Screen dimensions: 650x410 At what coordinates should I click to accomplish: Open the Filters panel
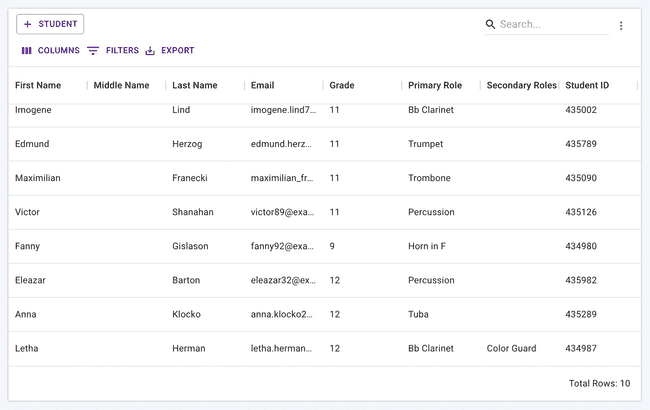click(x=113, y=51)
